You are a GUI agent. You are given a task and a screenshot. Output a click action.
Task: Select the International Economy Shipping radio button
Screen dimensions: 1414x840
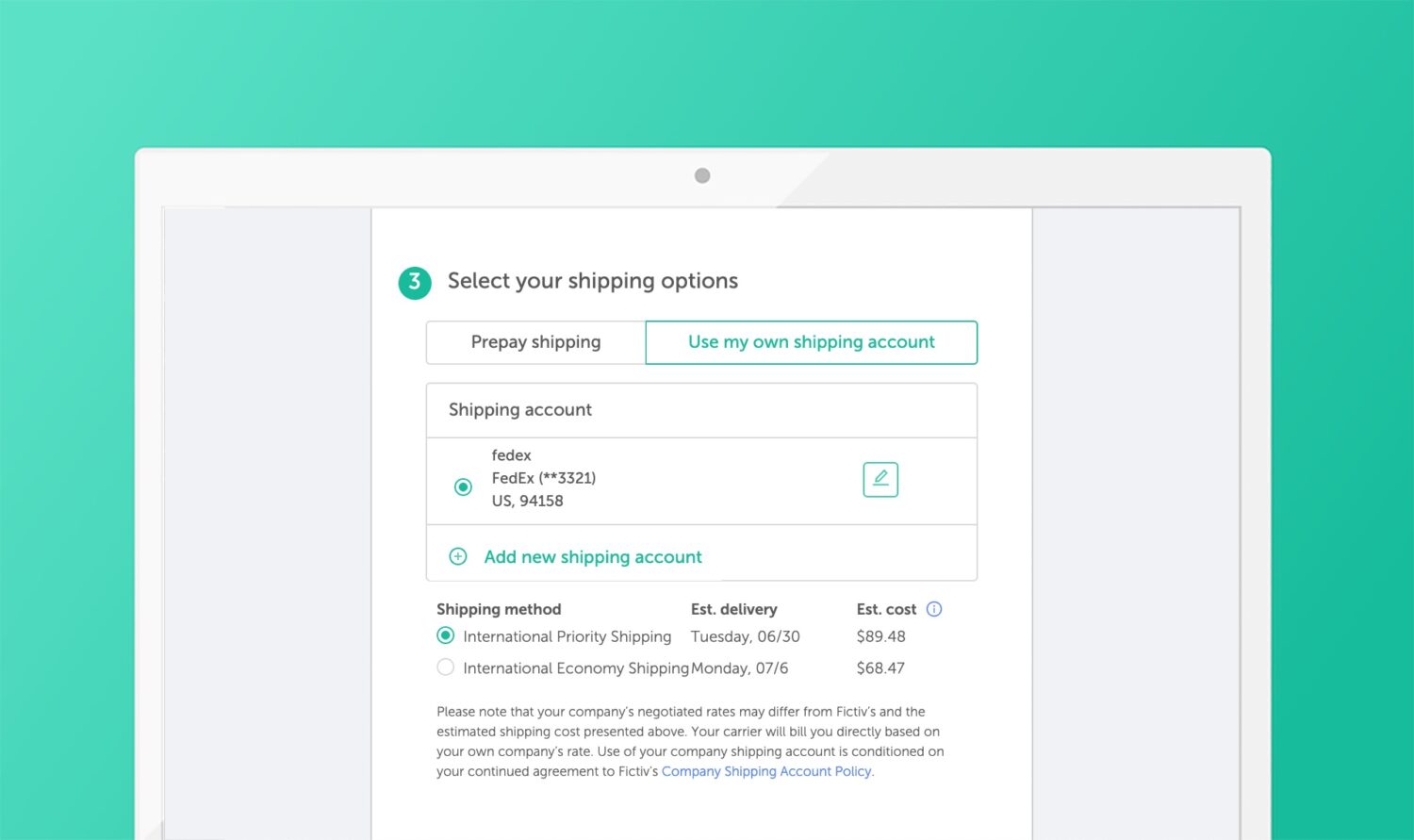click(446, 667)
